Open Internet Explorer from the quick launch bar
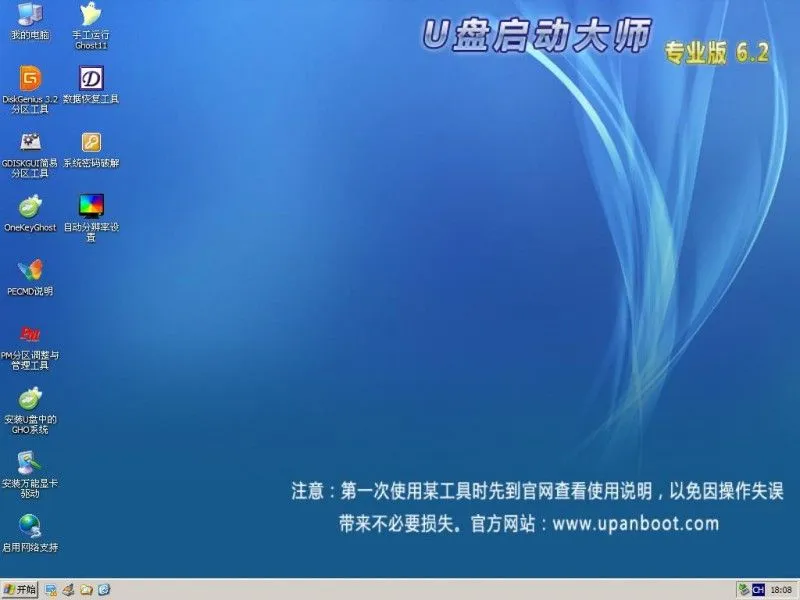Image resolution: width=800 pixels, height=600 pixels. (x=104, y=588)
